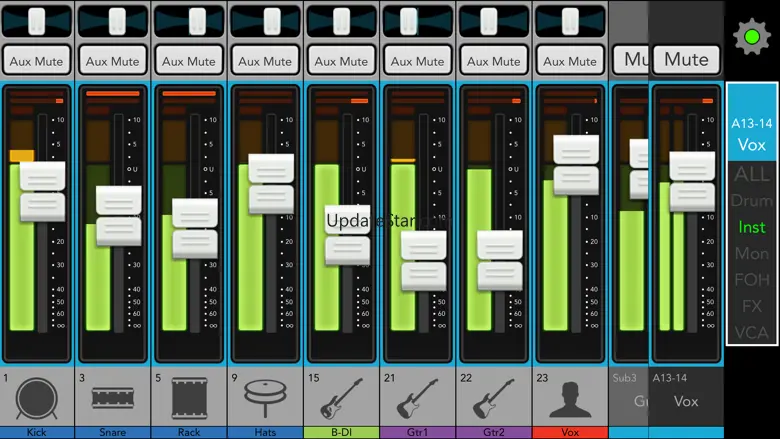Toggle Aux Mute on Rack channel

(189, 61)
